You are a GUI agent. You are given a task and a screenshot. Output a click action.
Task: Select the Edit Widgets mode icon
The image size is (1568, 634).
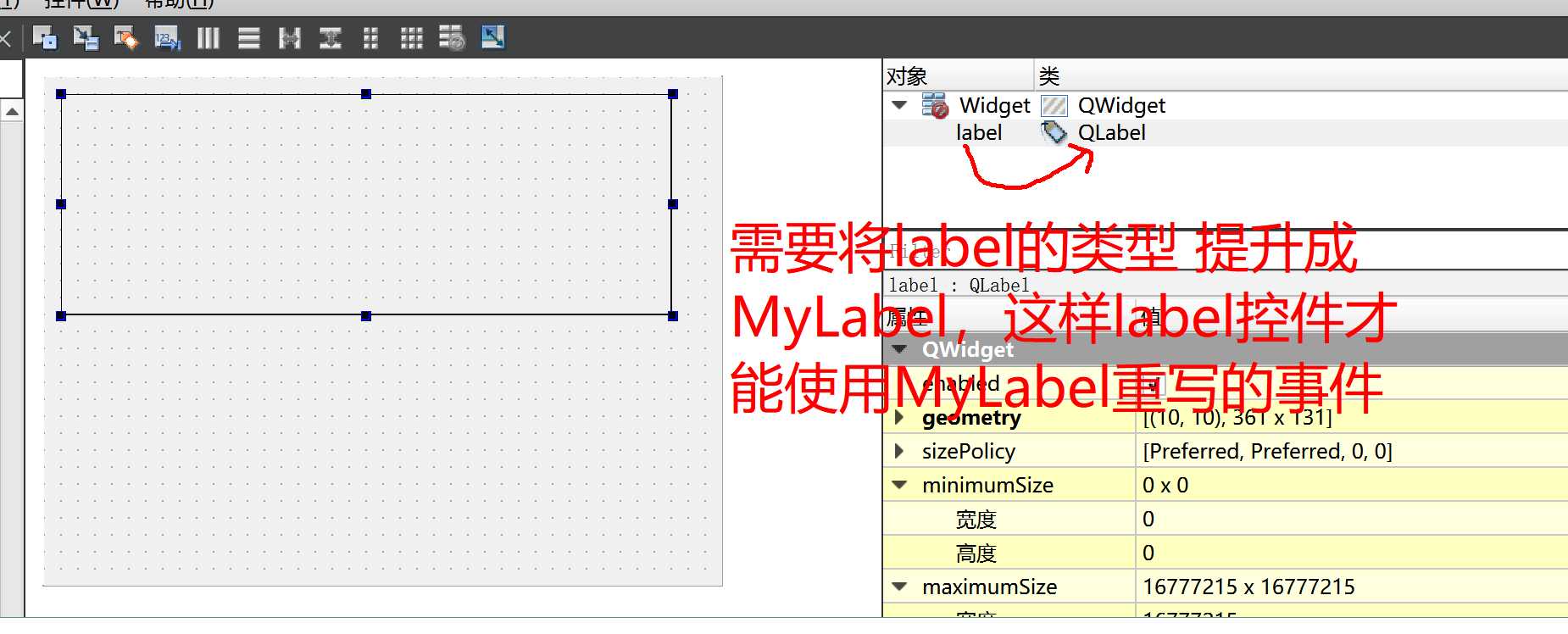pyautogui.click(x=44, y=38)
